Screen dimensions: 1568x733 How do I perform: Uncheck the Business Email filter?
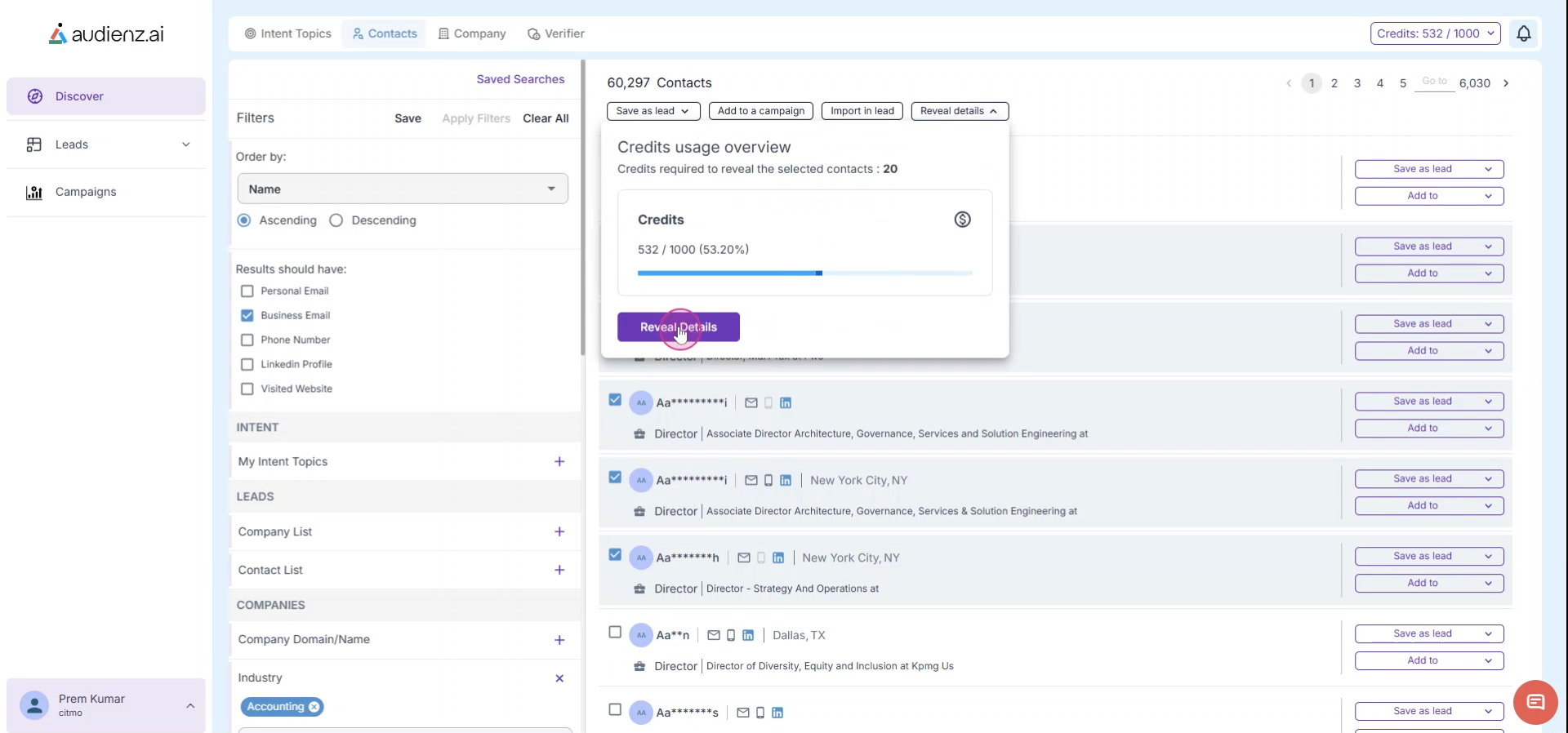247,316
